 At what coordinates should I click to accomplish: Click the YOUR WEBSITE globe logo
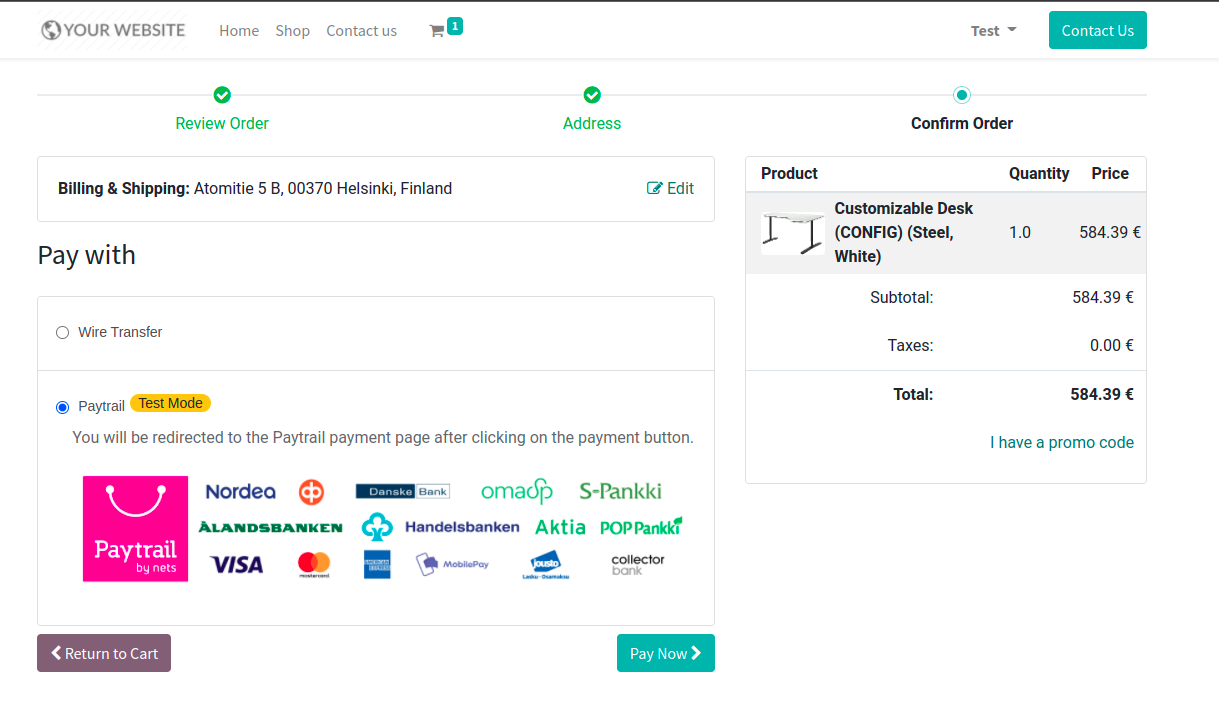(113, 30)
